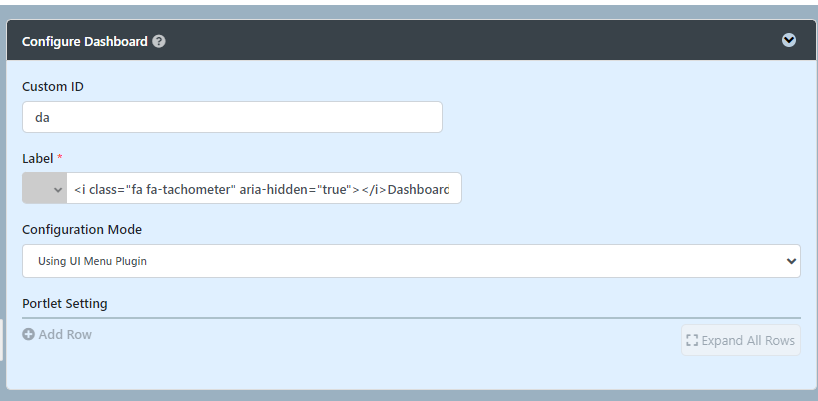
Task: Click the help question mark icon
Action: pos(159,42)
